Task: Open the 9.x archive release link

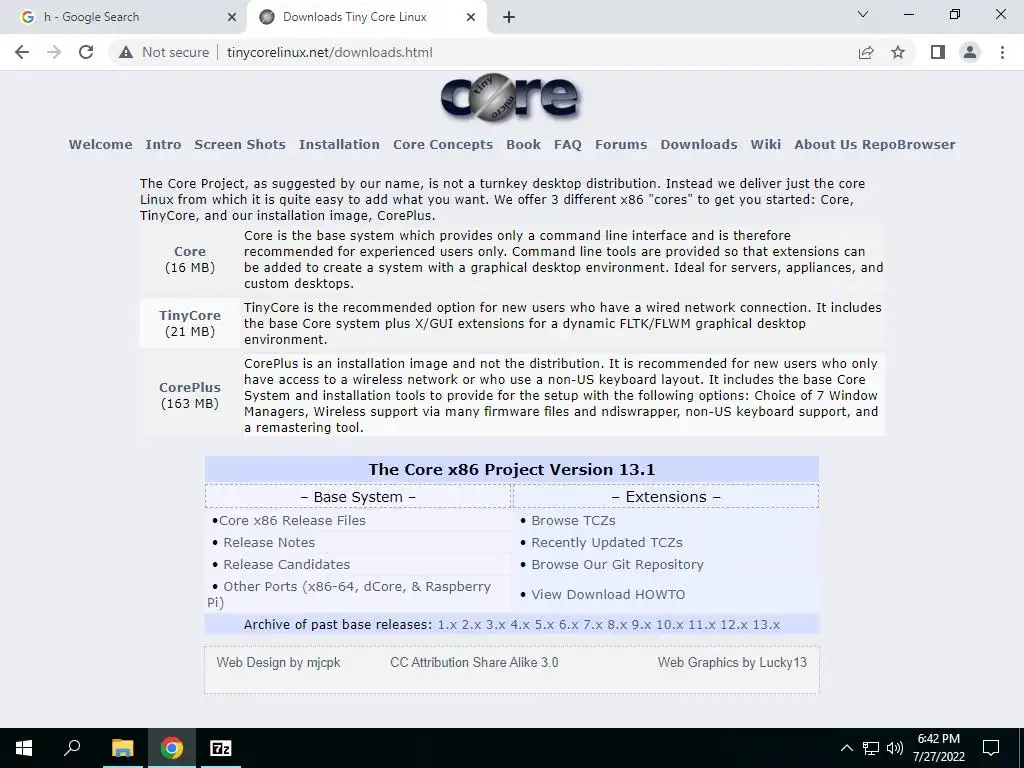Action: pos(641,624)
